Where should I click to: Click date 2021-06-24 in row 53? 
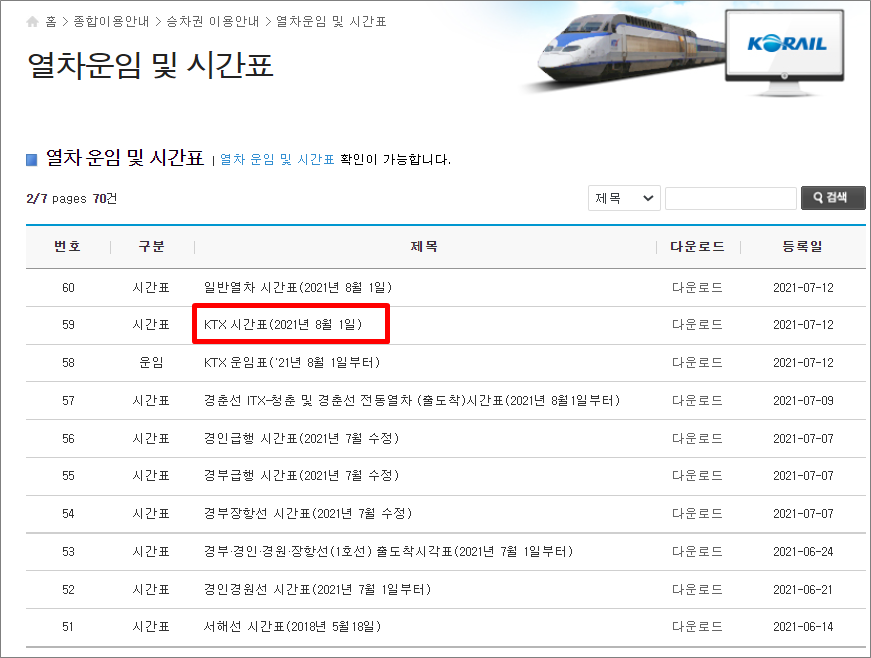803,551
